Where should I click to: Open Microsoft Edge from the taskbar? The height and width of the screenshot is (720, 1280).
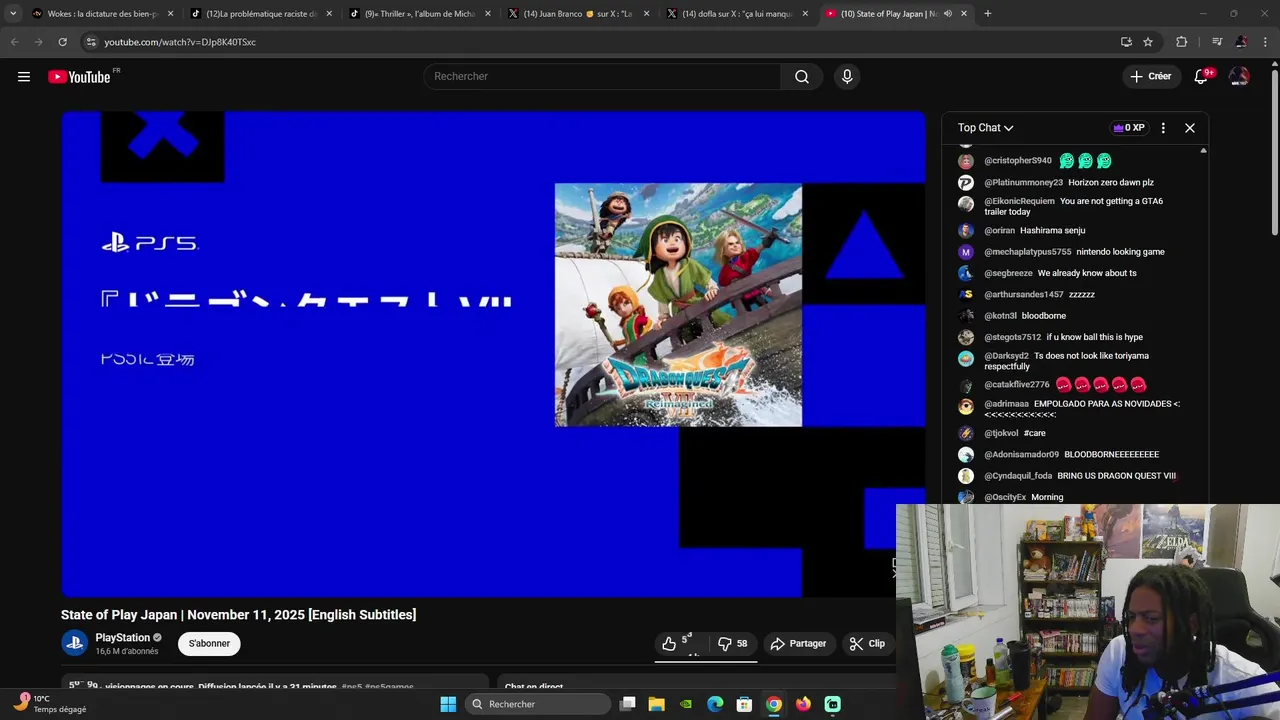coord(715,704)
